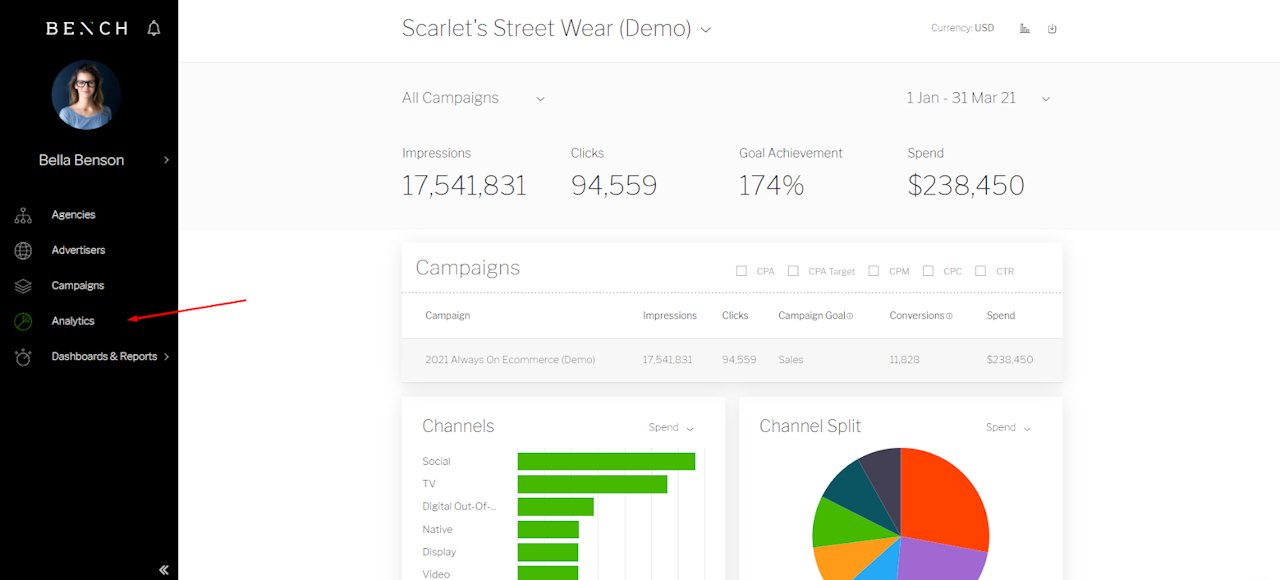Click the Campaigns layers icon

(x=23, y=286)
